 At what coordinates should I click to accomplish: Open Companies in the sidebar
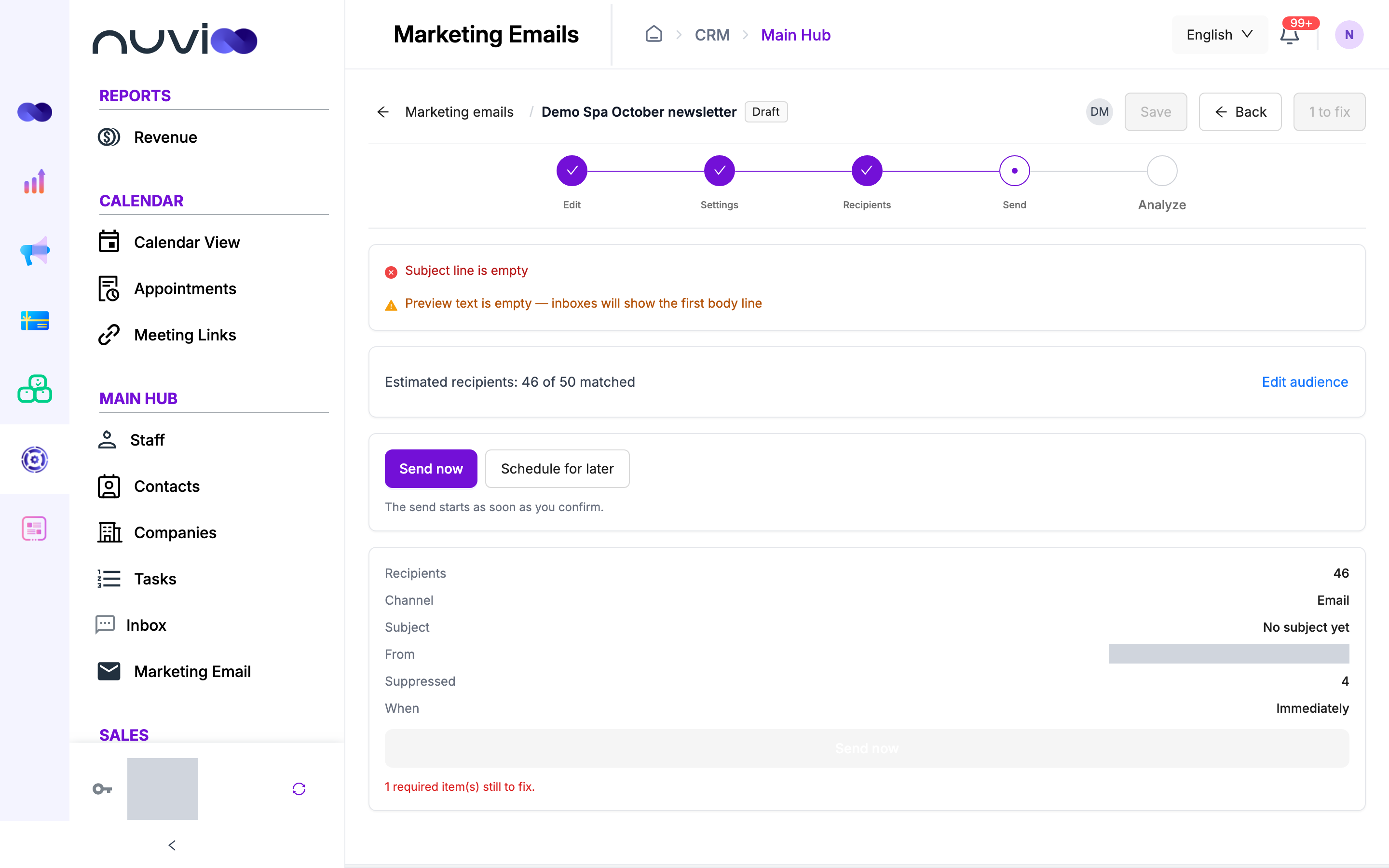pos(157,532)
